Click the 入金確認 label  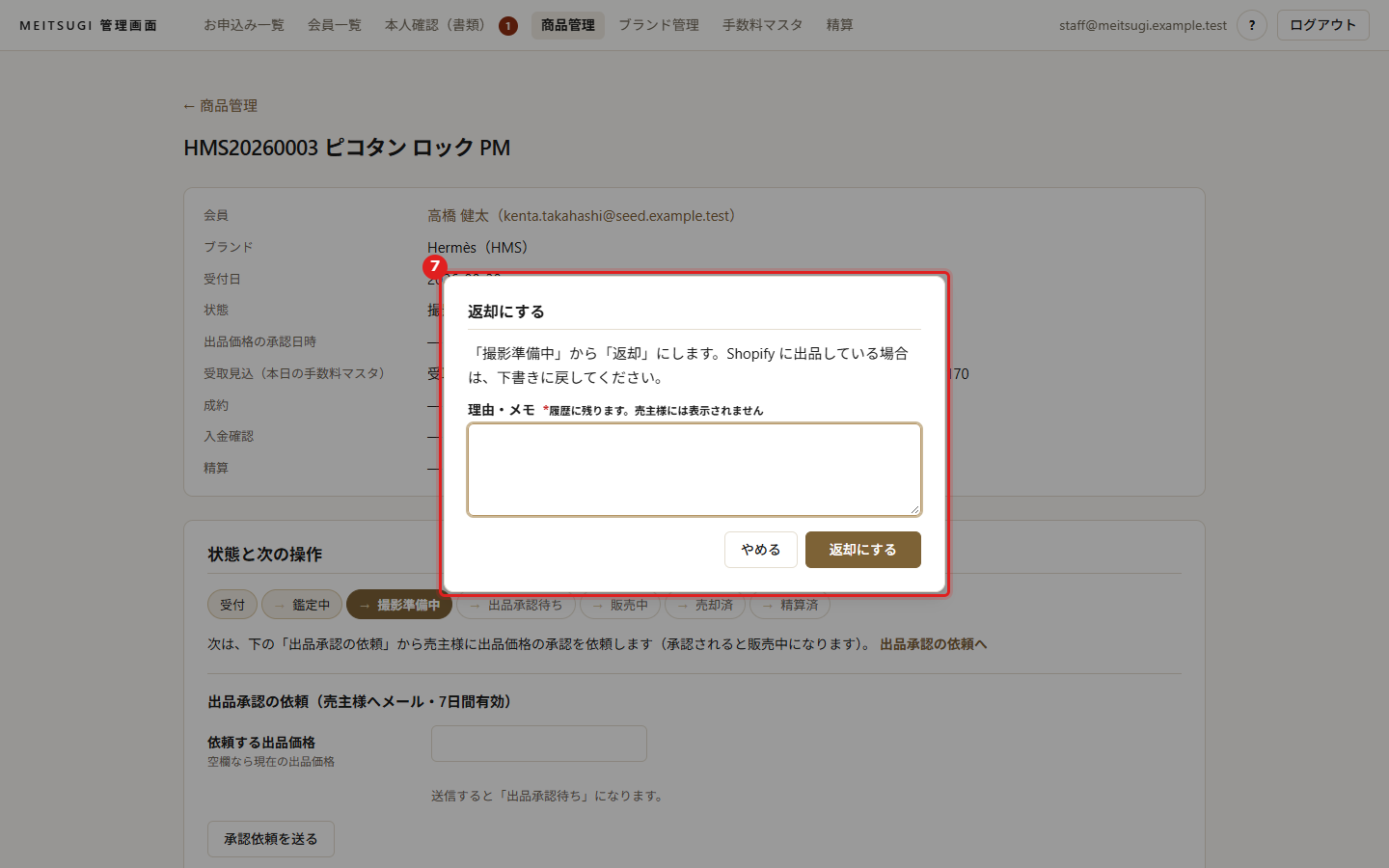(x=229, y=437)
